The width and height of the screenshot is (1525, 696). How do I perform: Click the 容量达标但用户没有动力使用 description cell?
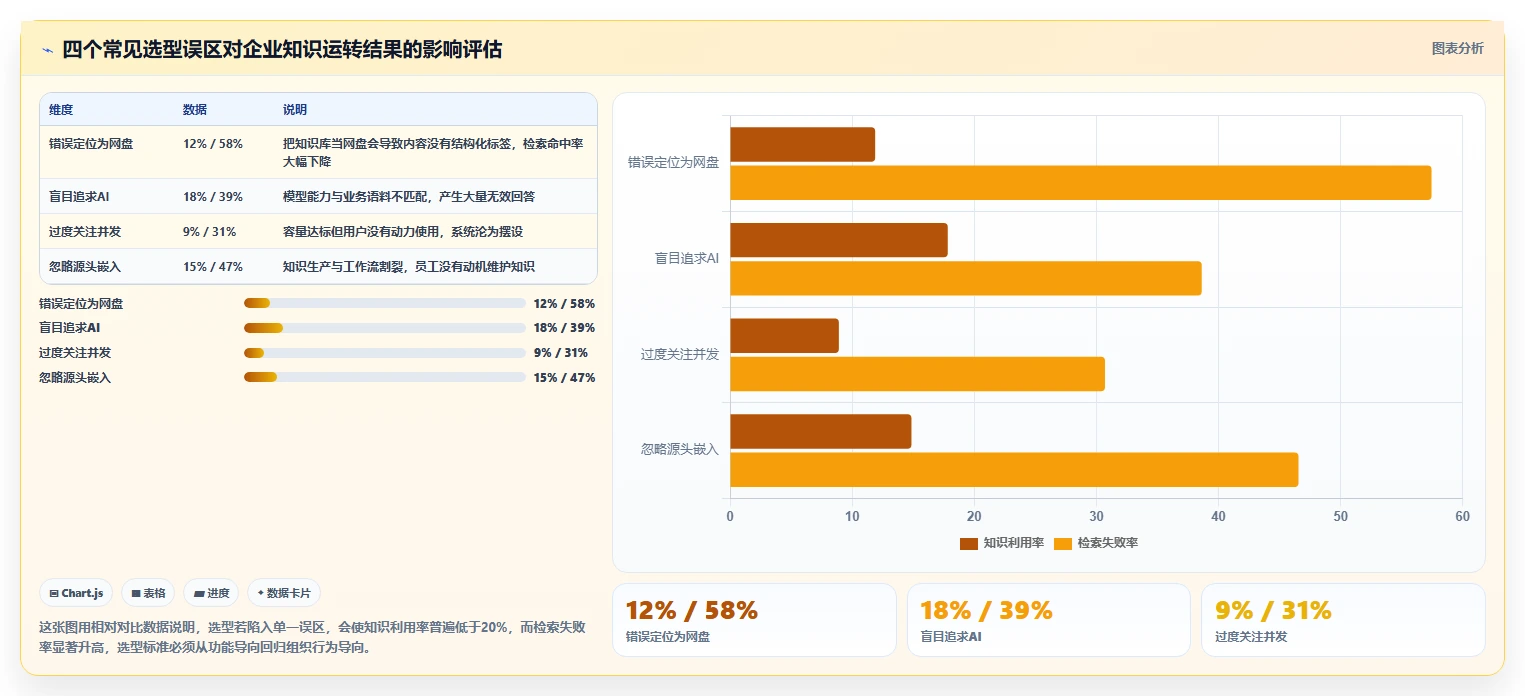pyautogui.click(x=403, y=231)
